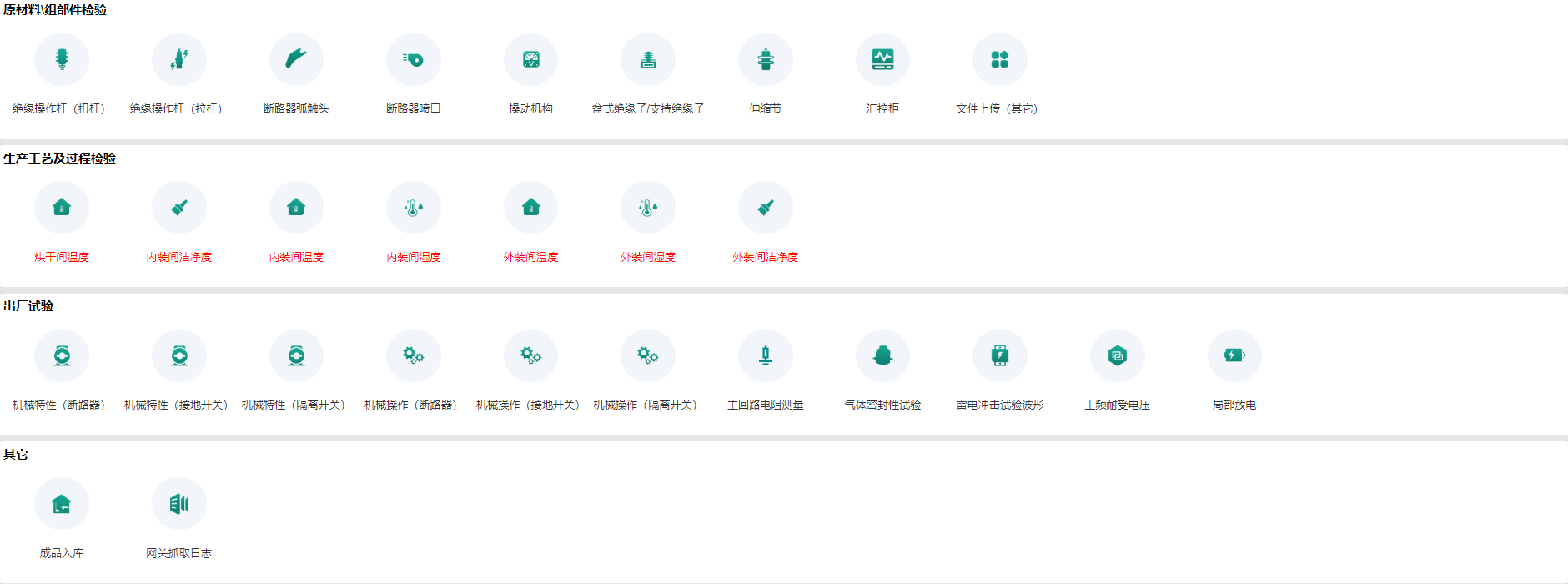Click the 断路器弧触头 icon
The height and width of the screenshot is (584, 1568).
pos(296,60)
